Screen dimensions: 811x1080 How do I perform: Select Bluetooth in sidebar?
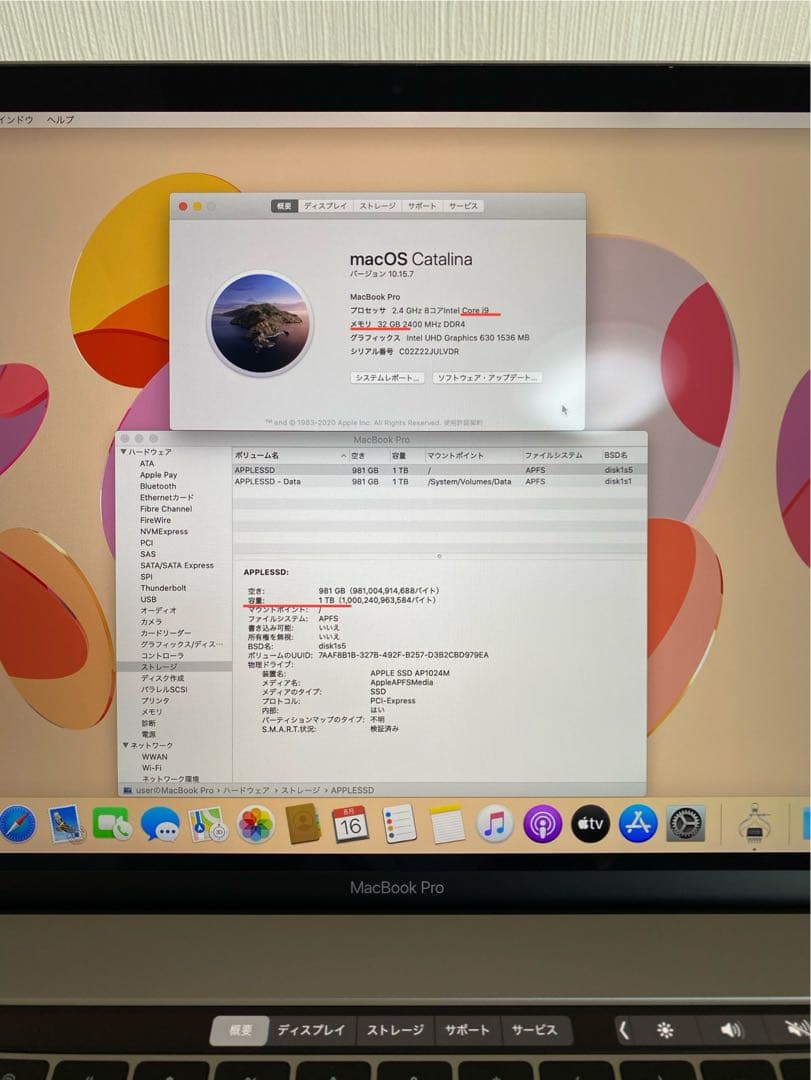coord(158,486)
